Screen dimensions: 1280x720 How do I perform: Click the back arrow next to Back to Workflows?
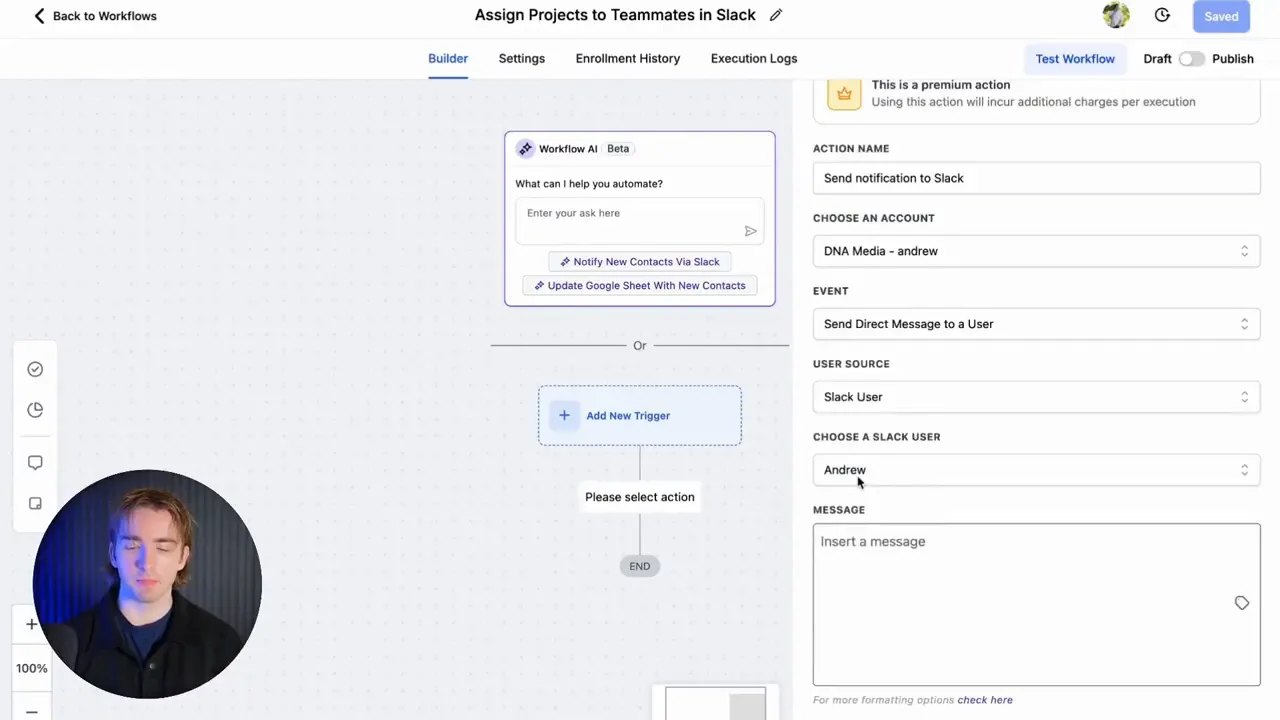[x=39, y=16]
